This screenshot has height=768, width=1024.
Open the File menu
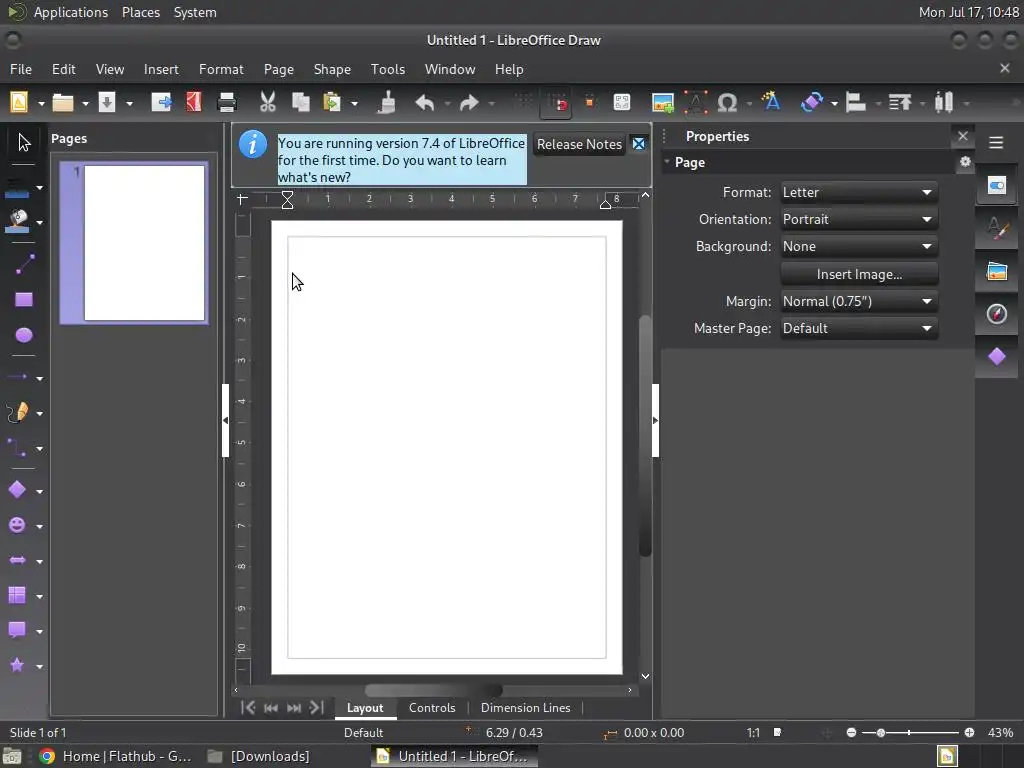20,69
